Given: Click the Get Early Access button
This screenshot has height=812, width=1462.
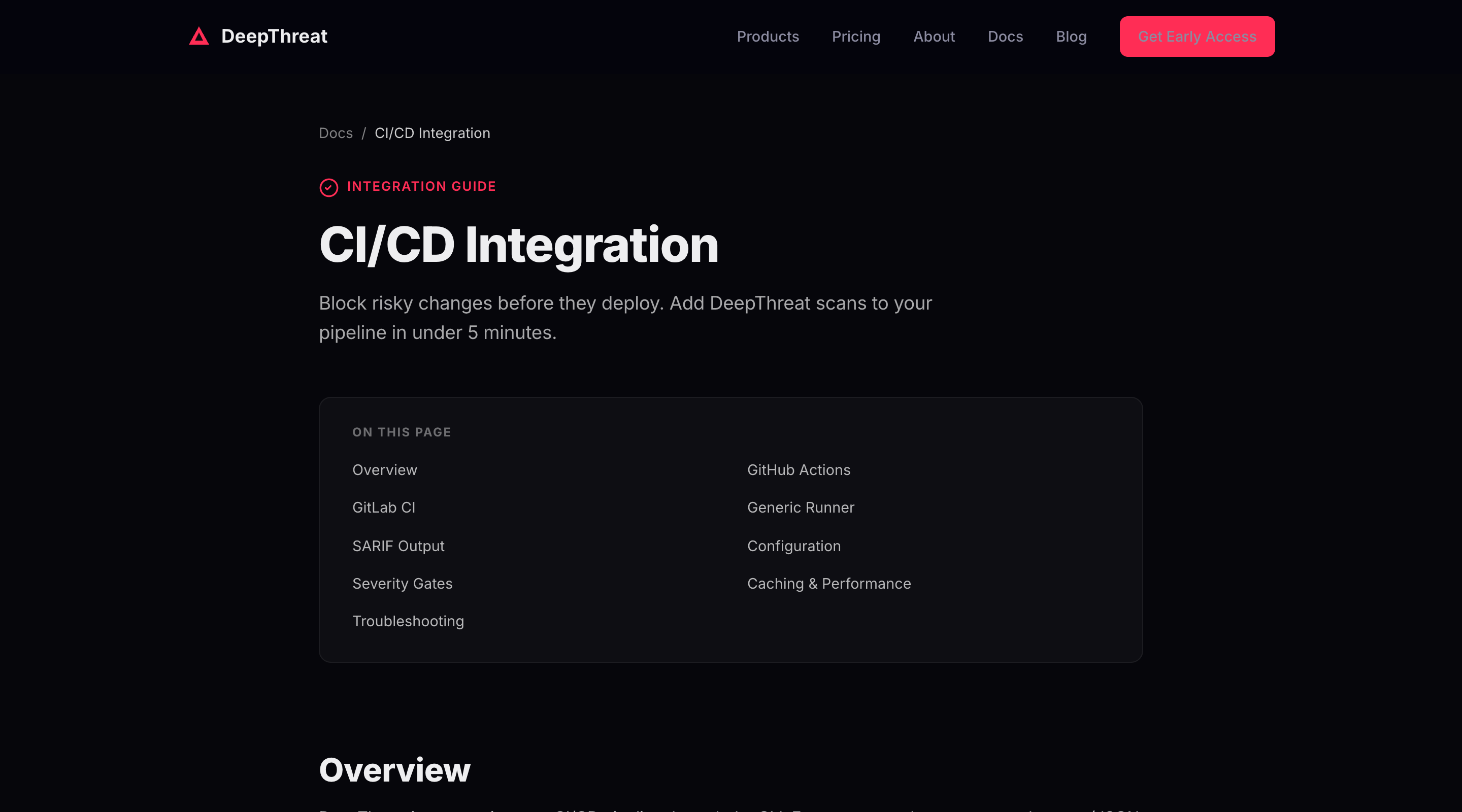Looking at the screenshot, I should tap(1197, 37).
